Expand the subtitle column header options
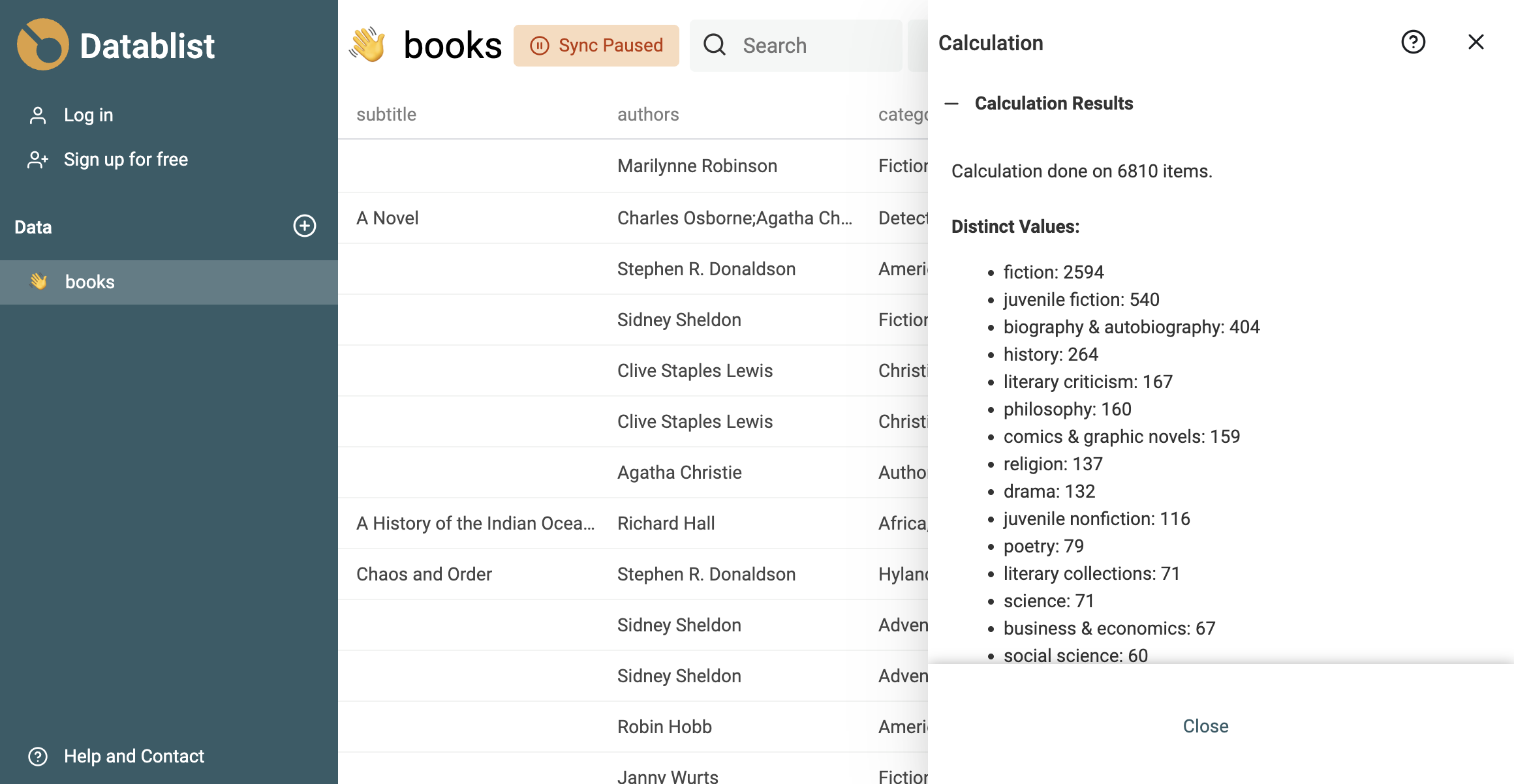The height and width of the screenshot is (784, 1514). 386,114
